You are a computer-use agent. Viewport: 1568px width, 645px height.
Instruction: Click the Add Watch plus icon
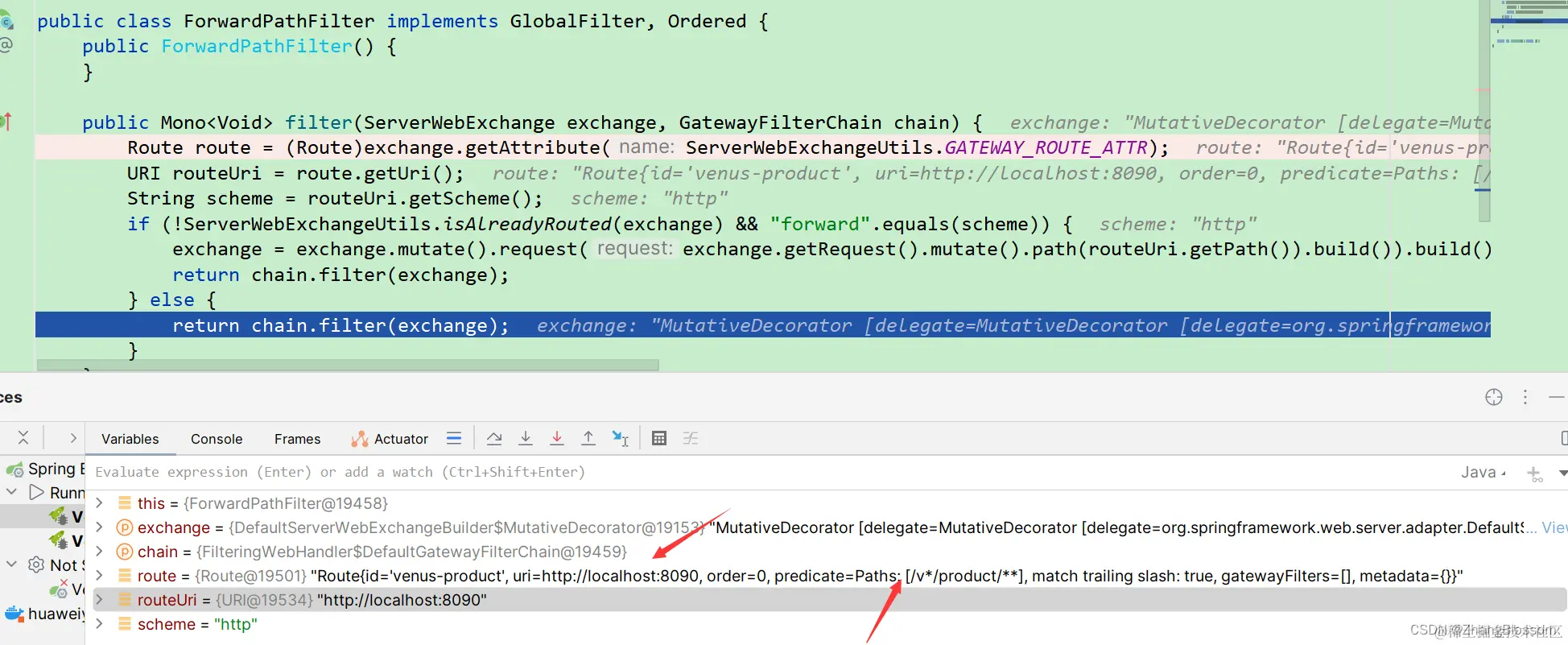1535,473
